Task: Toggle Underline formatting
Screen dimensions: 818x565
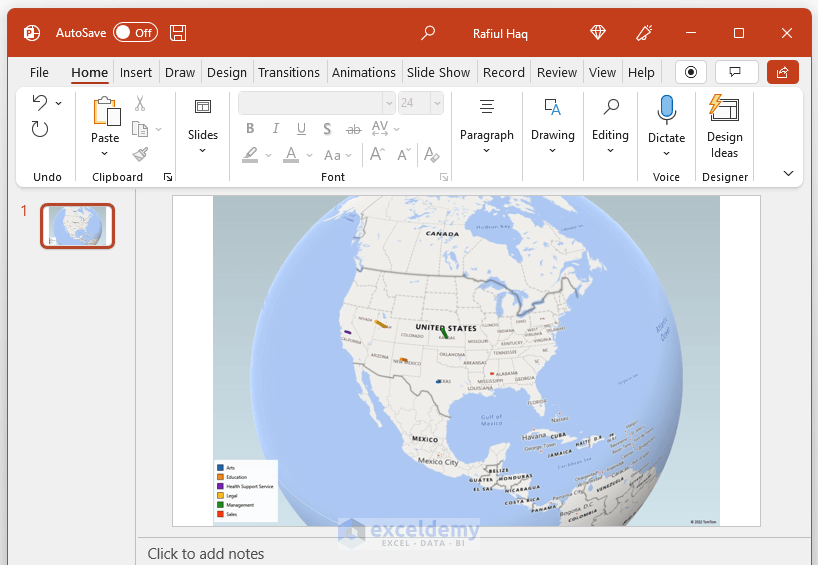Action: [301, 128]
